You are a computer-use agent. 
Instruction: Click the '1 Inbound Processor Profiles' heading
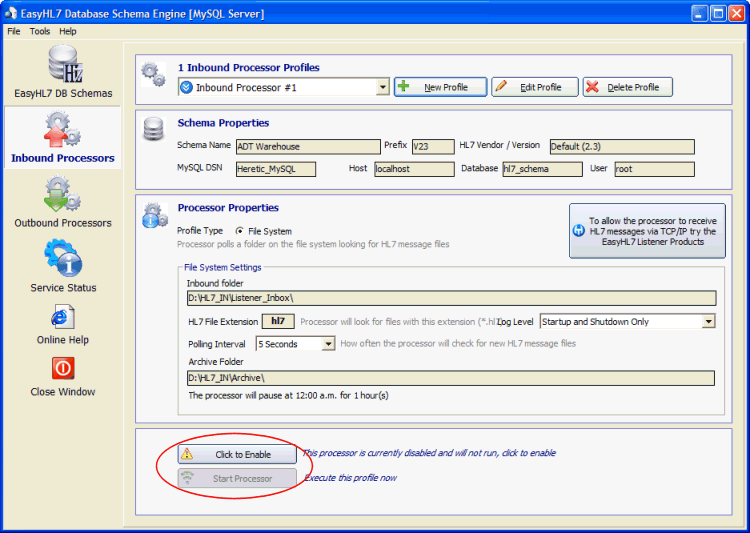249,67
